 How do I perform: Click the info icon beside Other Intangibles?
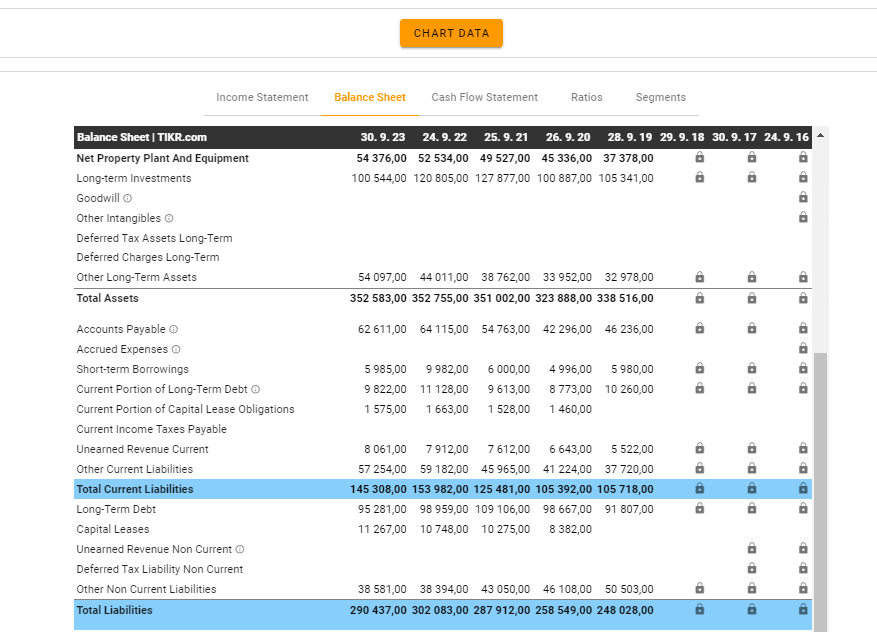169,218
